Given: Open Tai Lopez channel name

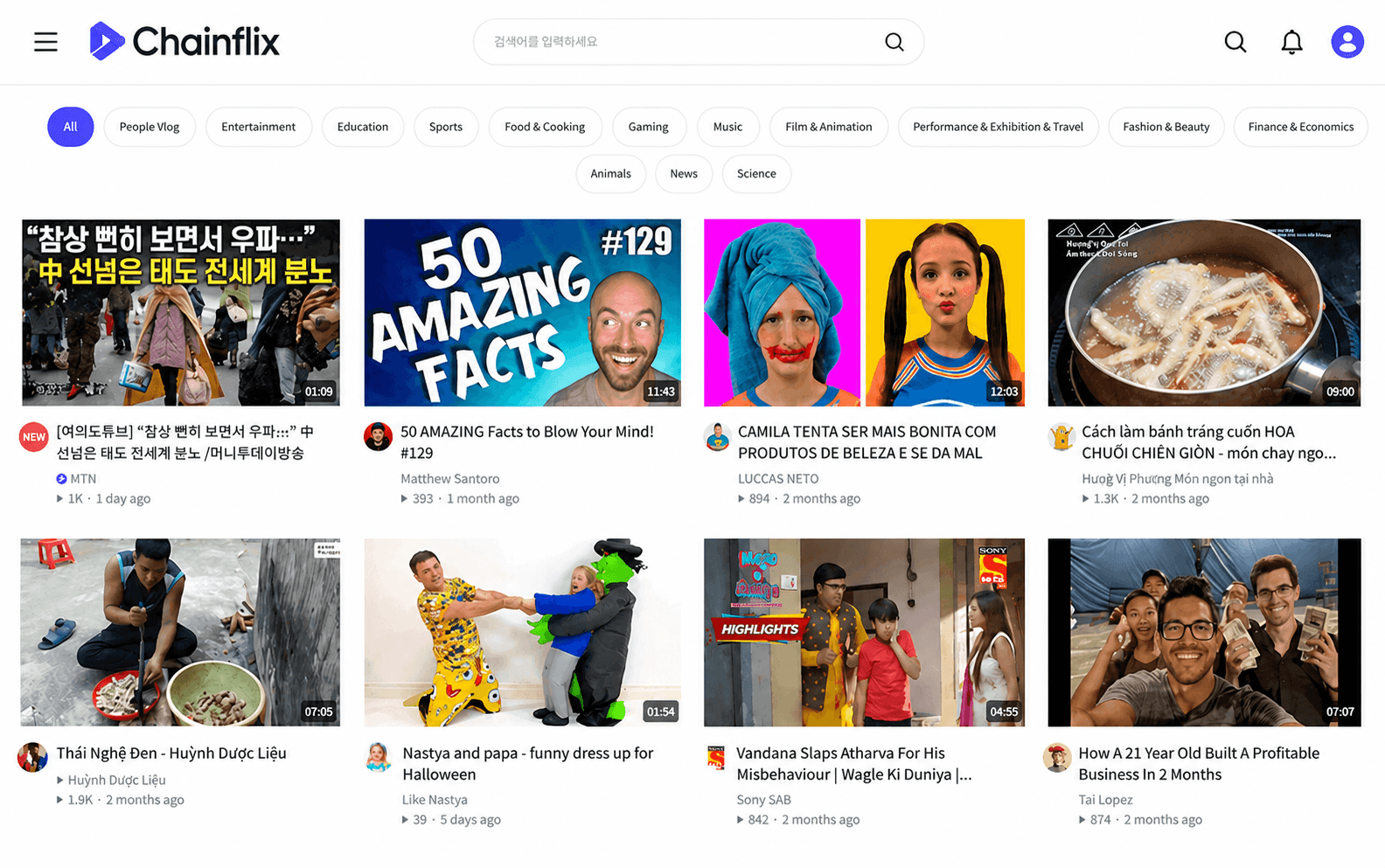Looking at the screenshot, I should point(1105,800).
